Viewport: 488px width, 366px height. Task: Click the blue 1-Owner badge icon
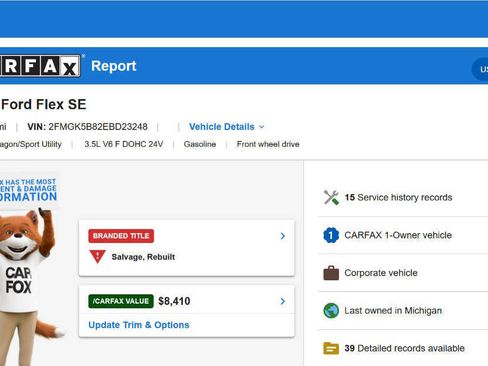pos(331,235)
